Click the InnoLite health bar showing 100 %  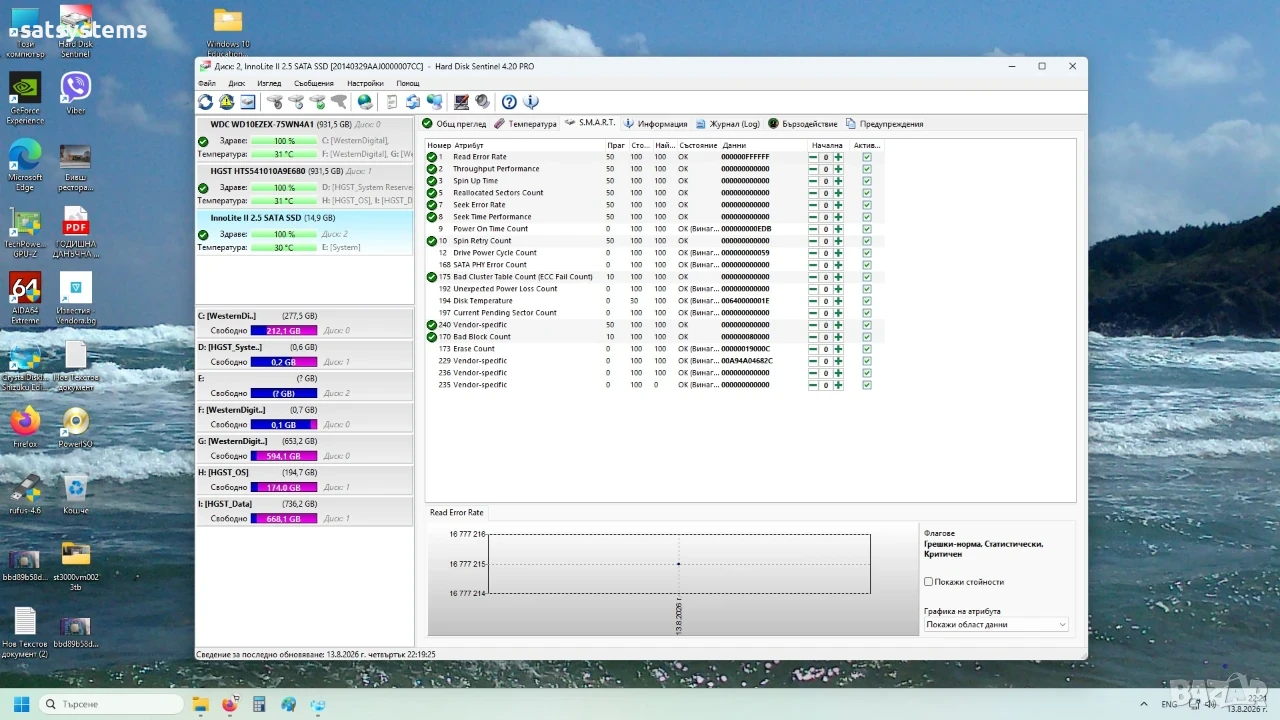284,234
